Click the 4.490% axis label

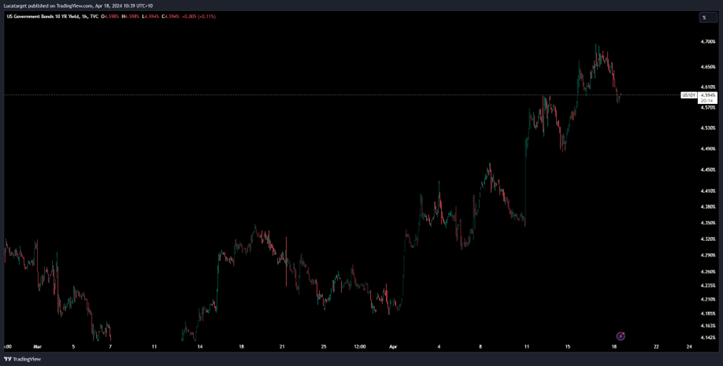(707, 148)
